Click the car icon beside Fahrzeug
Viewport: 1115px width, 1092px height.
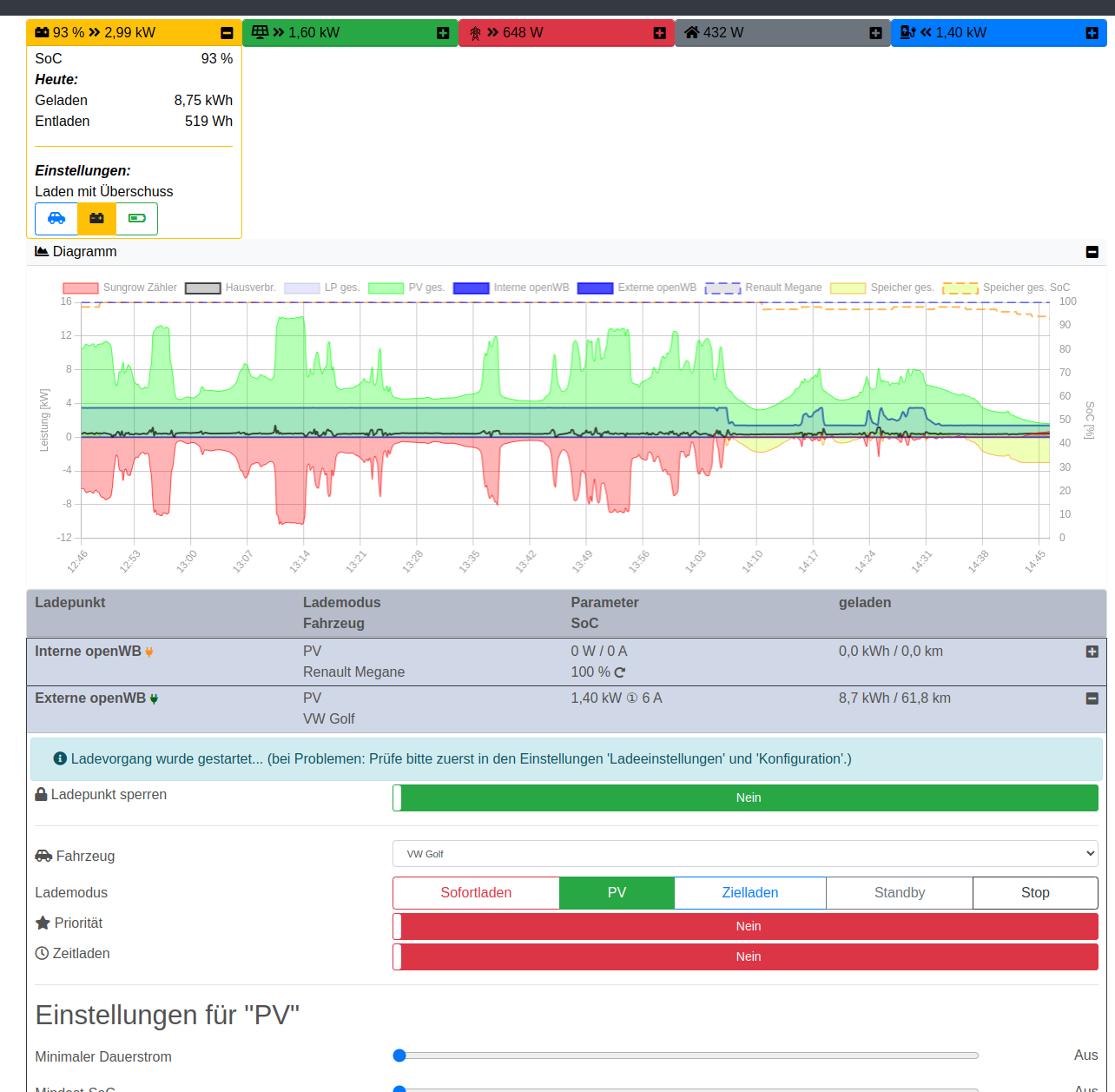tap(43, 856)
